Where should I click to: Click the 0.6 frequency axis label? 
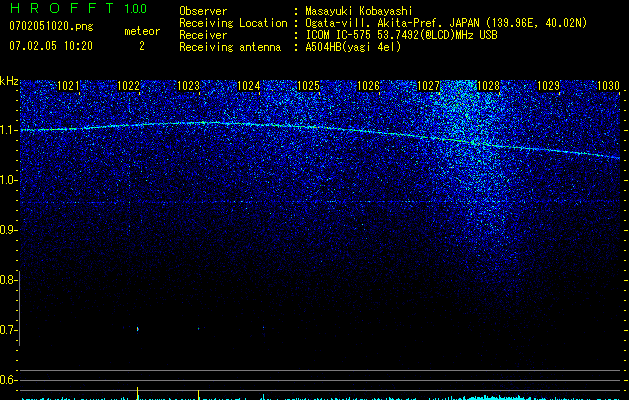(x=7, y=380)
